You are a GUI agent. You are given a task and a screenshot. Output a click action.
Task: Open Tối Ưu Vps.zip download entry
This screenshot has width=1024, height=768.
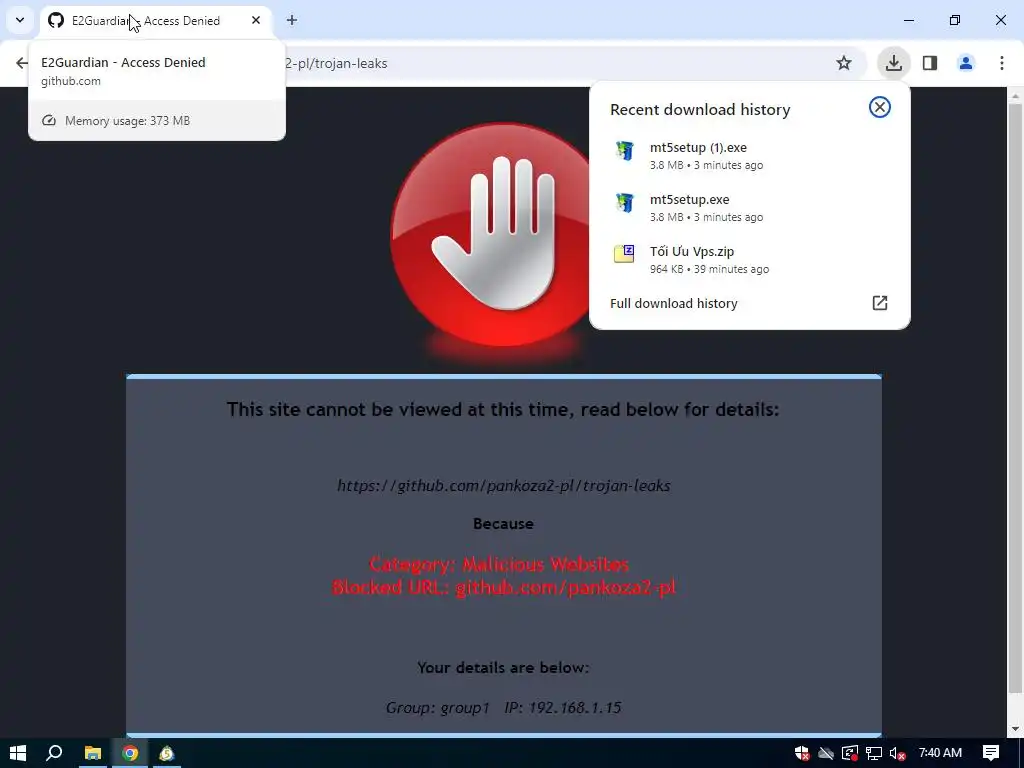[x=749, y=259]
